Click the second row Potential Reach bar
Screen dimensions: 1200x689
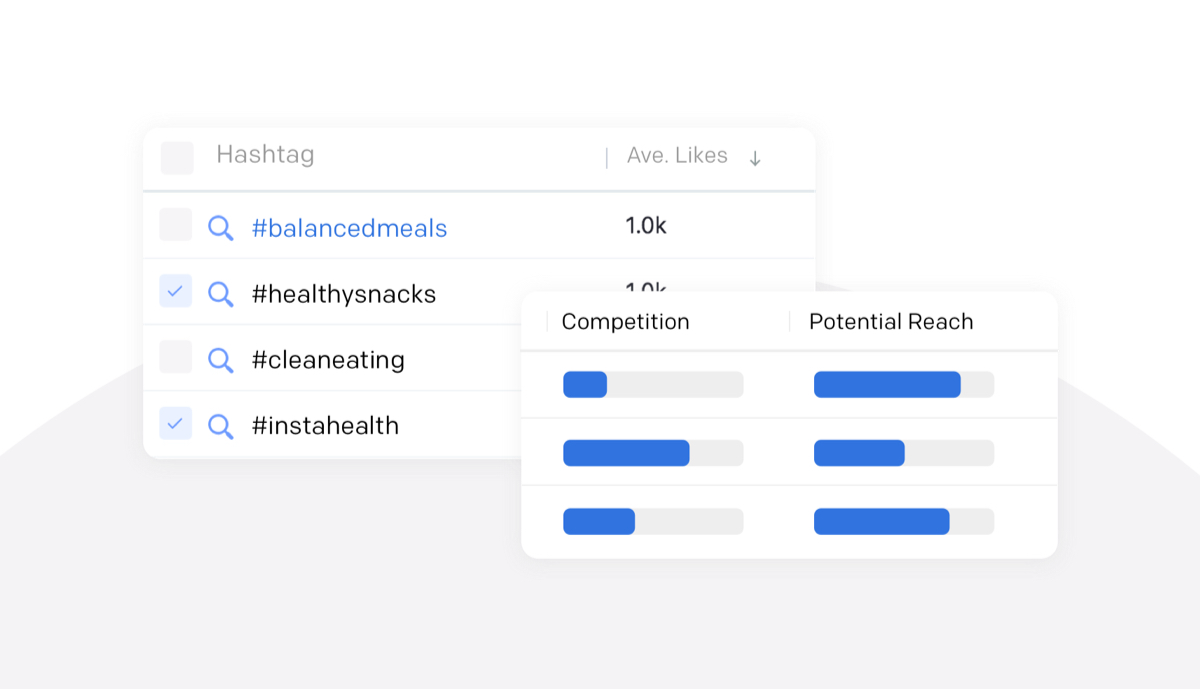click(903, 453)
